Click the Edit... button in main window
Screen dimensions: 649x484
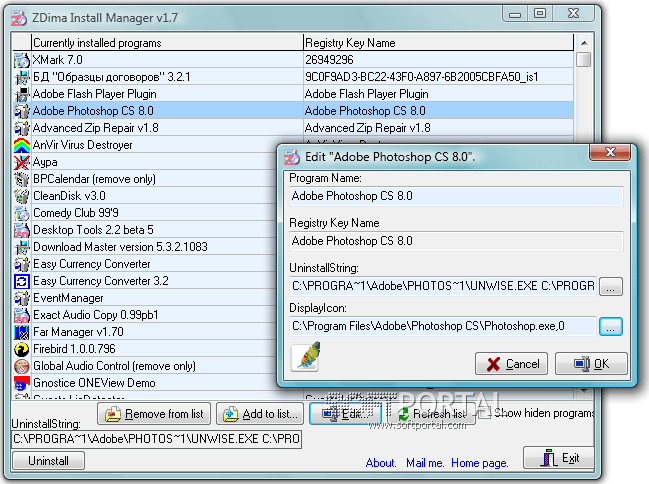point(346,414)
